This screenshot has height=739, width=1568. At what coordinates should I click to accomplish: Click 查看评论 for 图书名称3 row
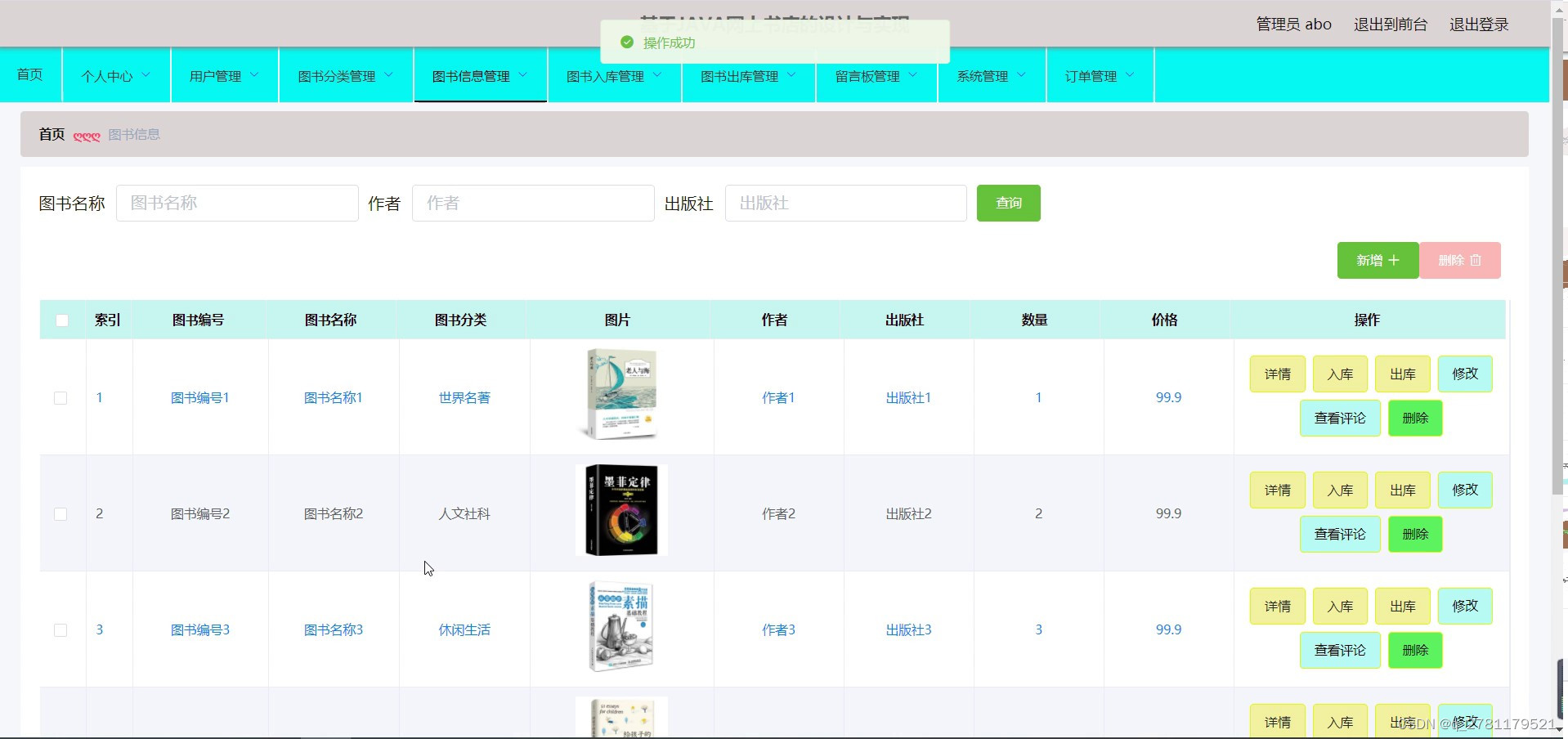click(1340, 650)
